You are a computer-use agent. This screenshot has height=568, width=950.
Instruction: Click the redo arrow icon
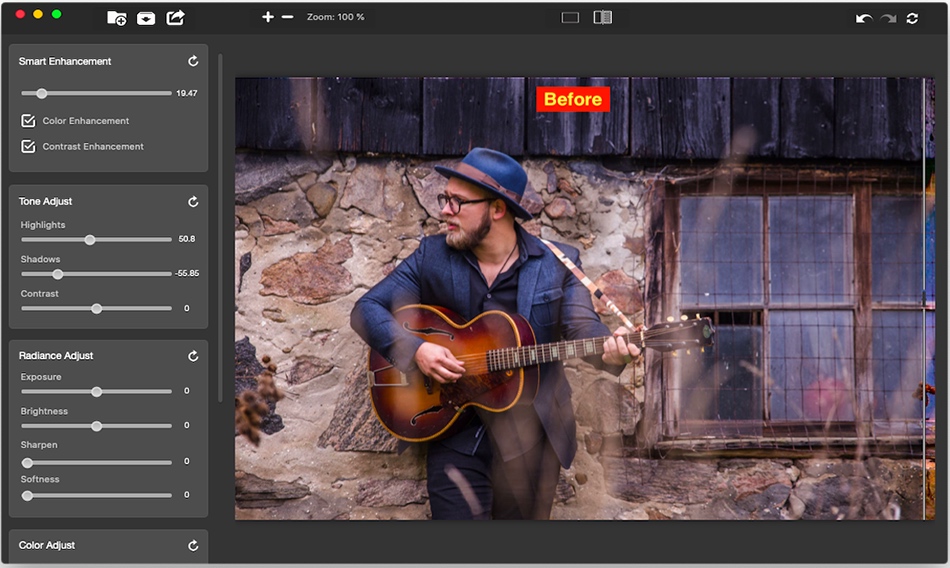coord(888,18)
